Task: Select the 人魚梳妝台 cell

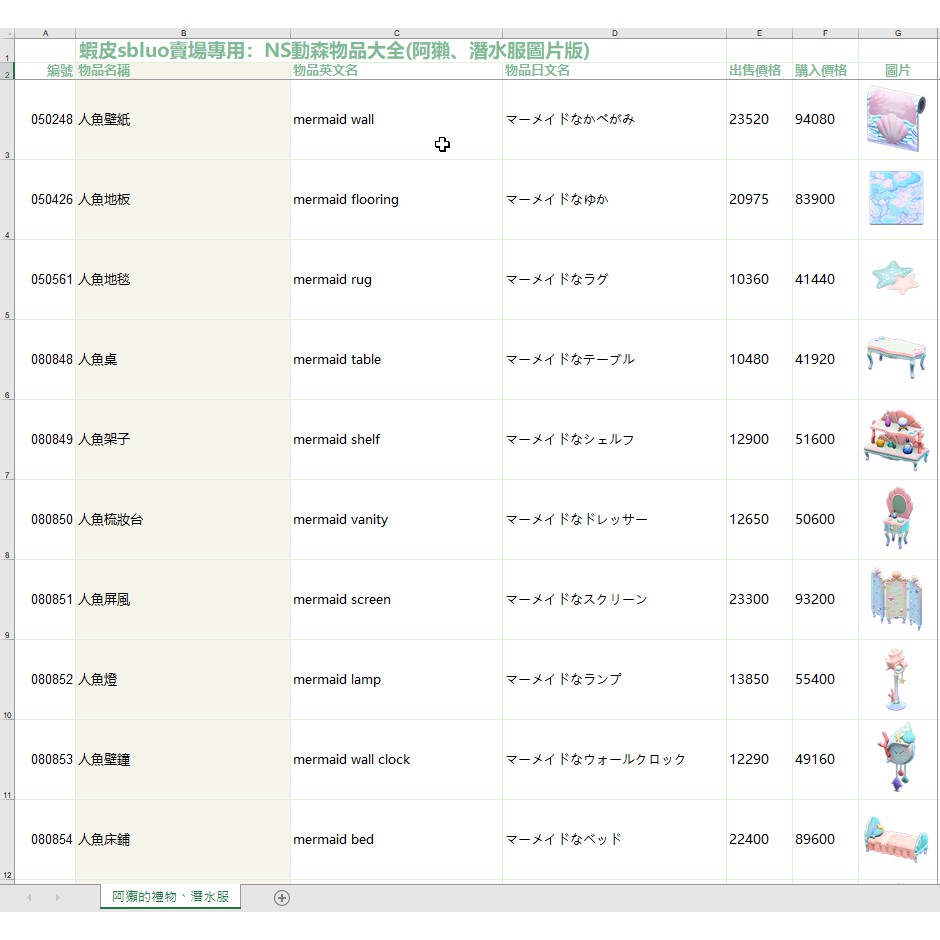Action: pos(183,520)
